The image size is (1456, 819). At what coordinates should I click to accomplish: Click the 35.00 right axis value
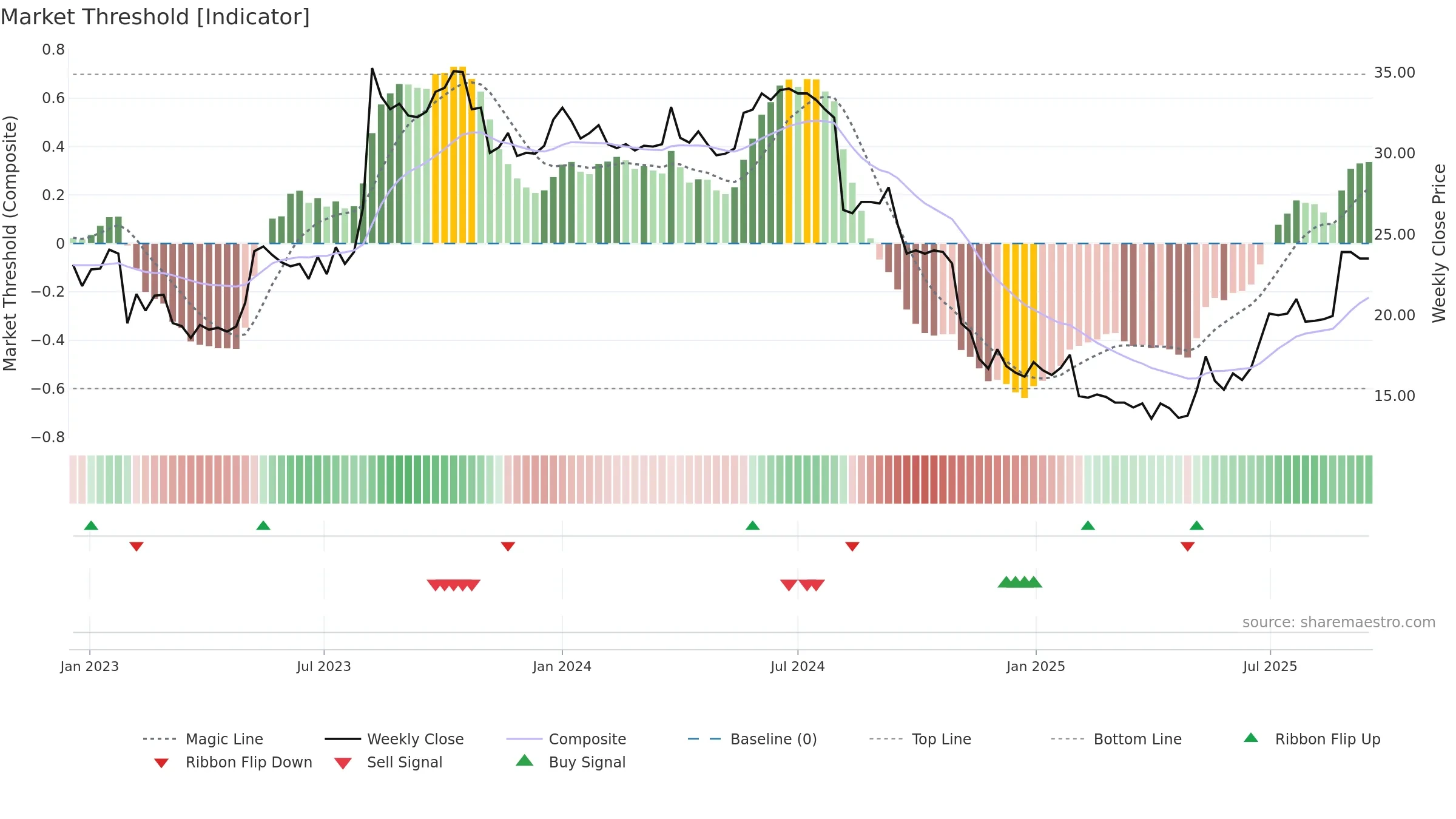1395,73
